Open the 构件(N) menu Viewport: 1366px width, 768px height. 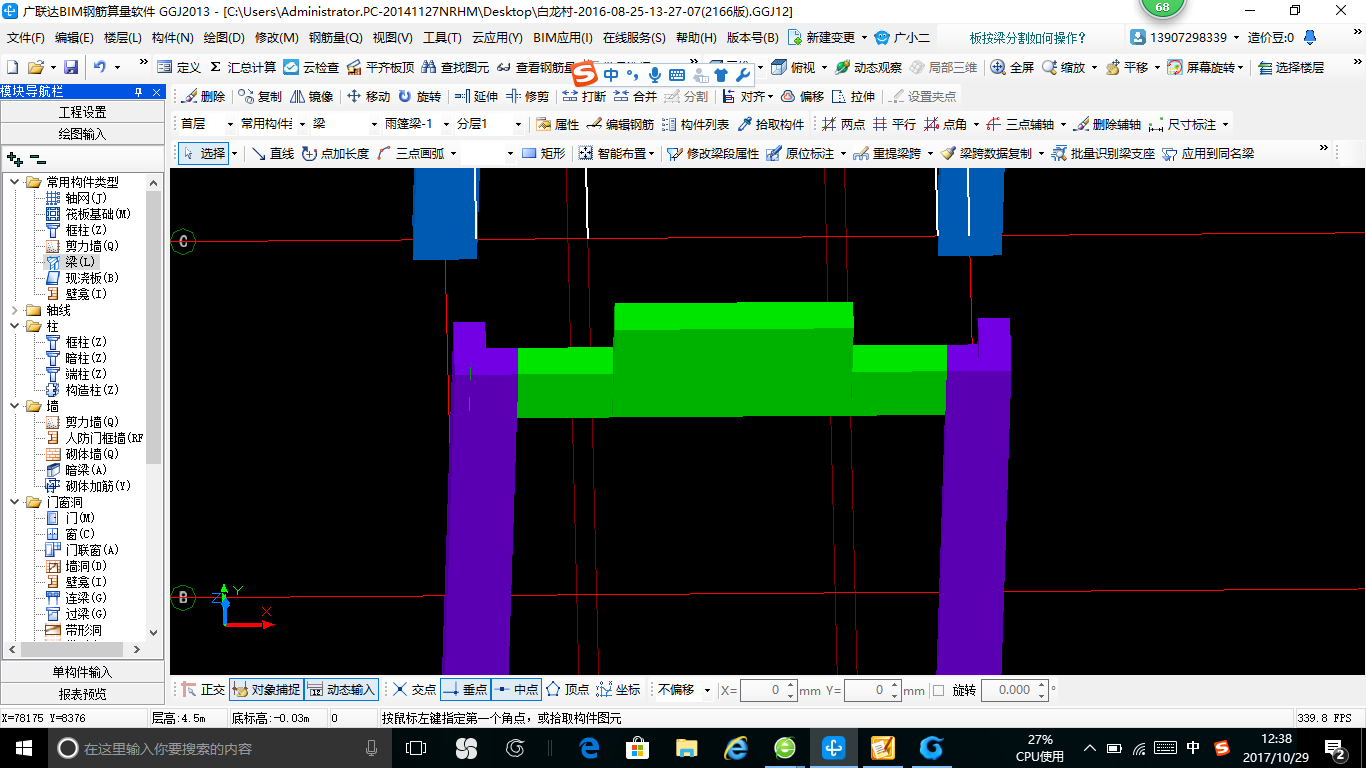pyautogui.click(x=172, y=38)
